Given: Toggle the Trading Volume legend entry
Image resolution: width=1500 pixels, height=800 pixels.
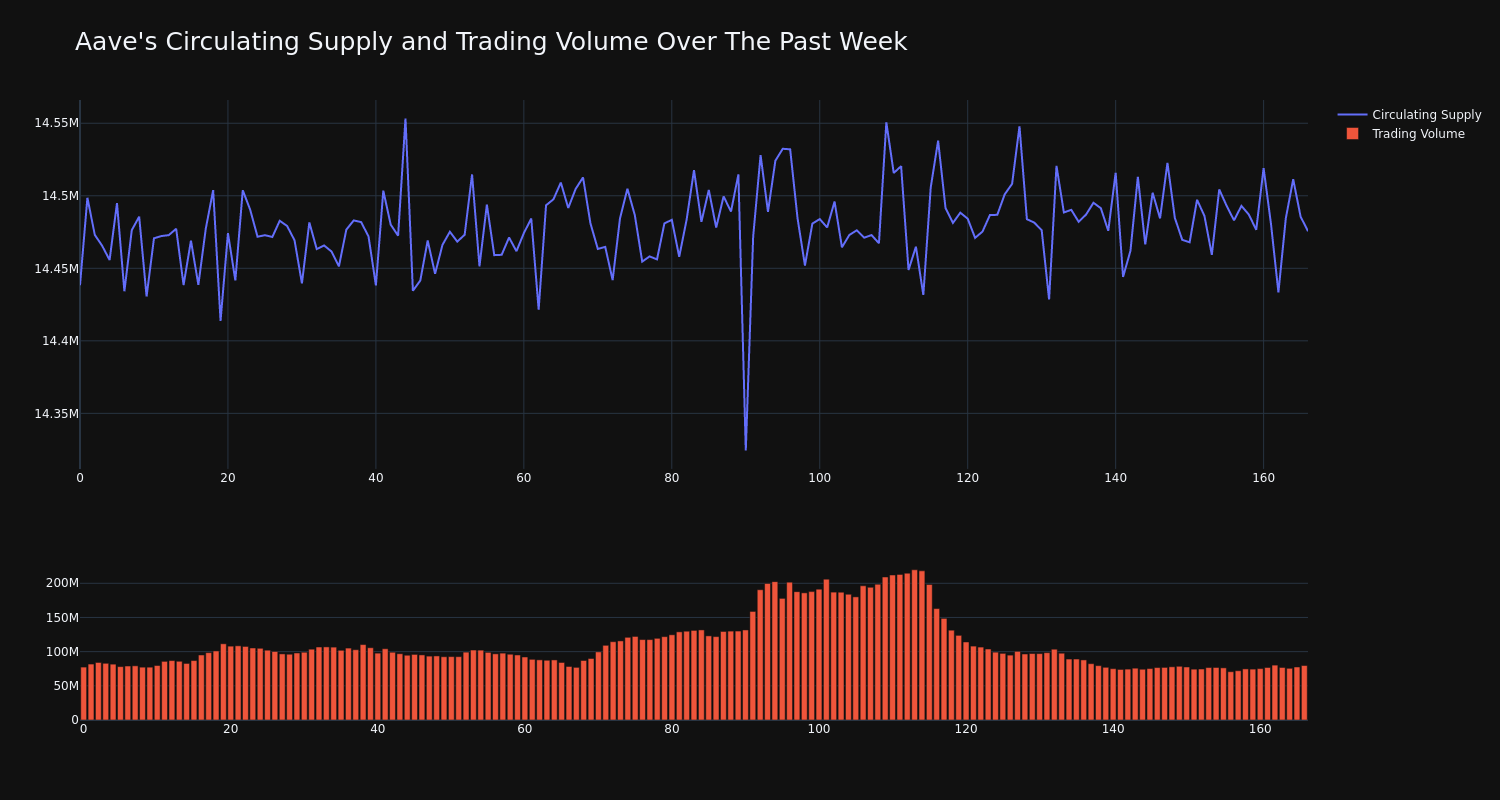Looking at the screenshot, I should (1405, 134).
